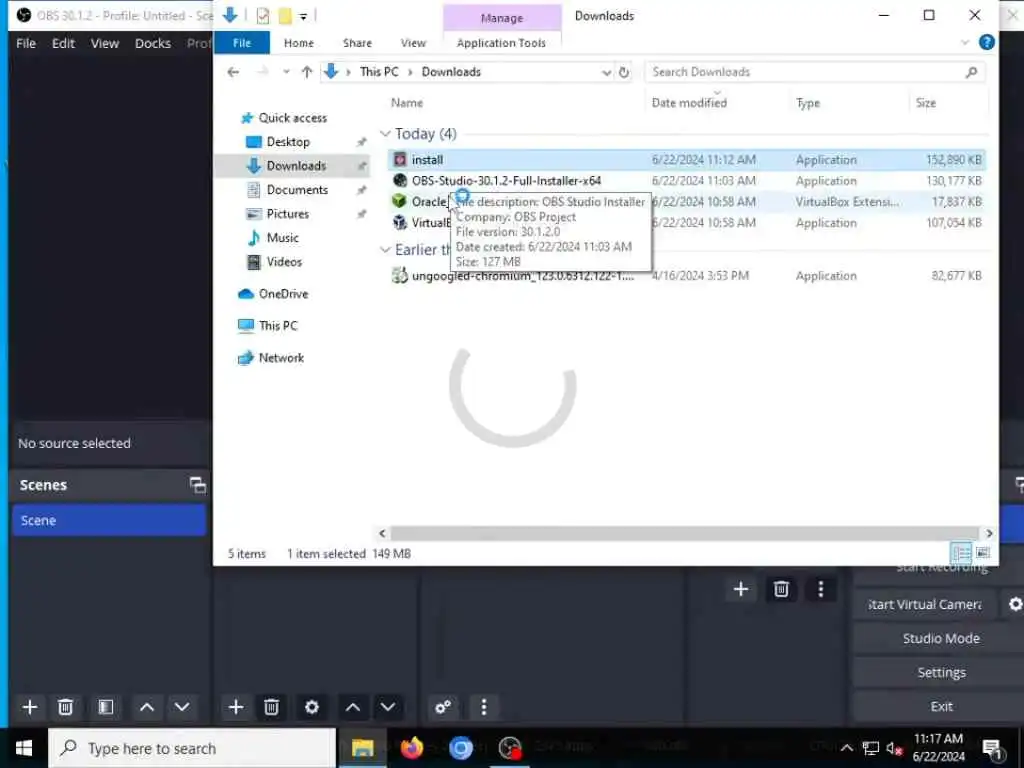
Task: Open Windows Start menu
Action: click(x=24, y=748)
